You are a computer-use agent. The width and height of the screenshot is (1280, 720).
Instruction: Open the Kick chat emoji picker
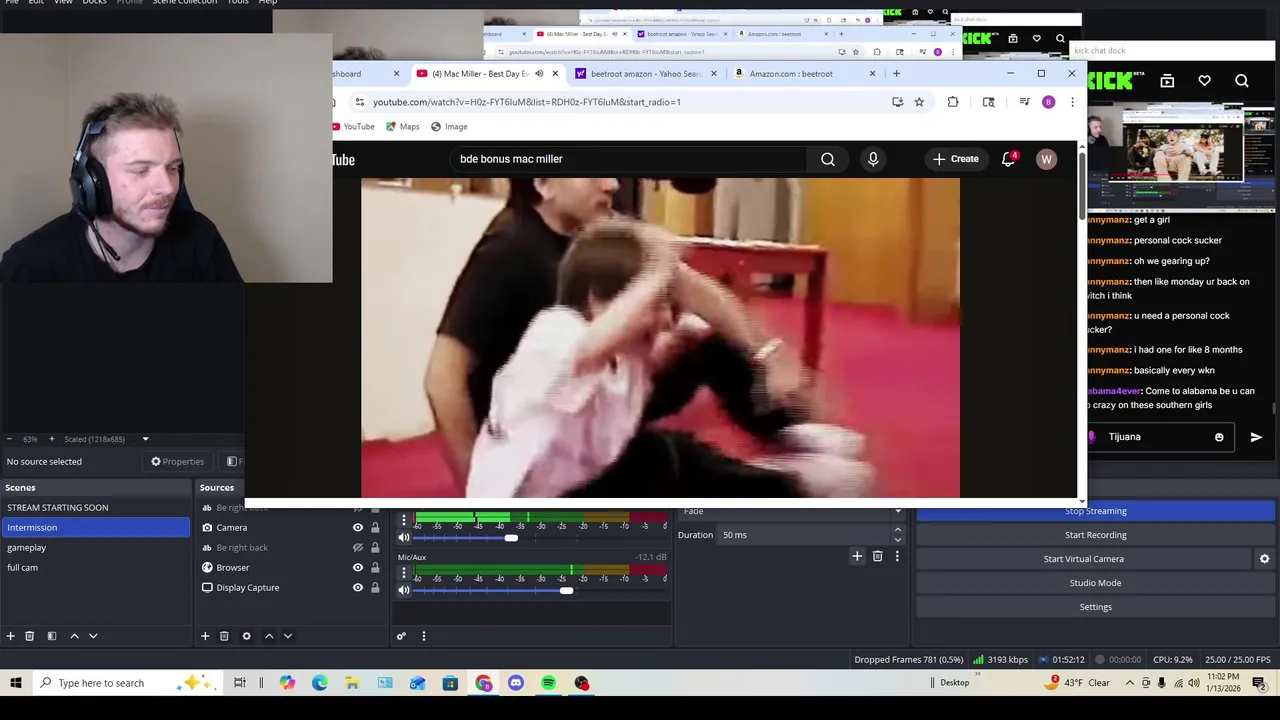(1219, 437)
